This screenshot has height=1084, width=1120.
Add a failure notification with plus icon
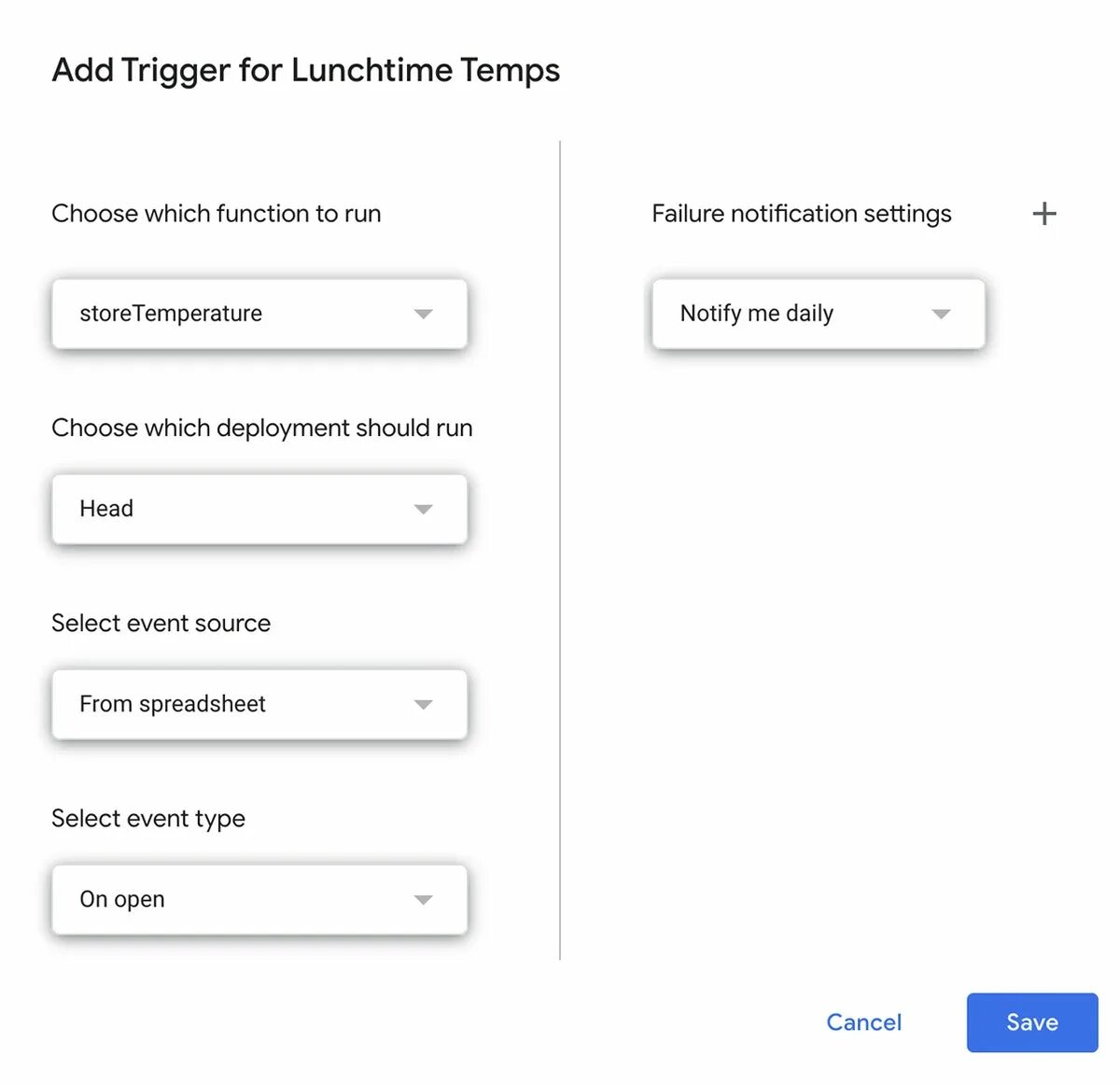[1044, 214]
